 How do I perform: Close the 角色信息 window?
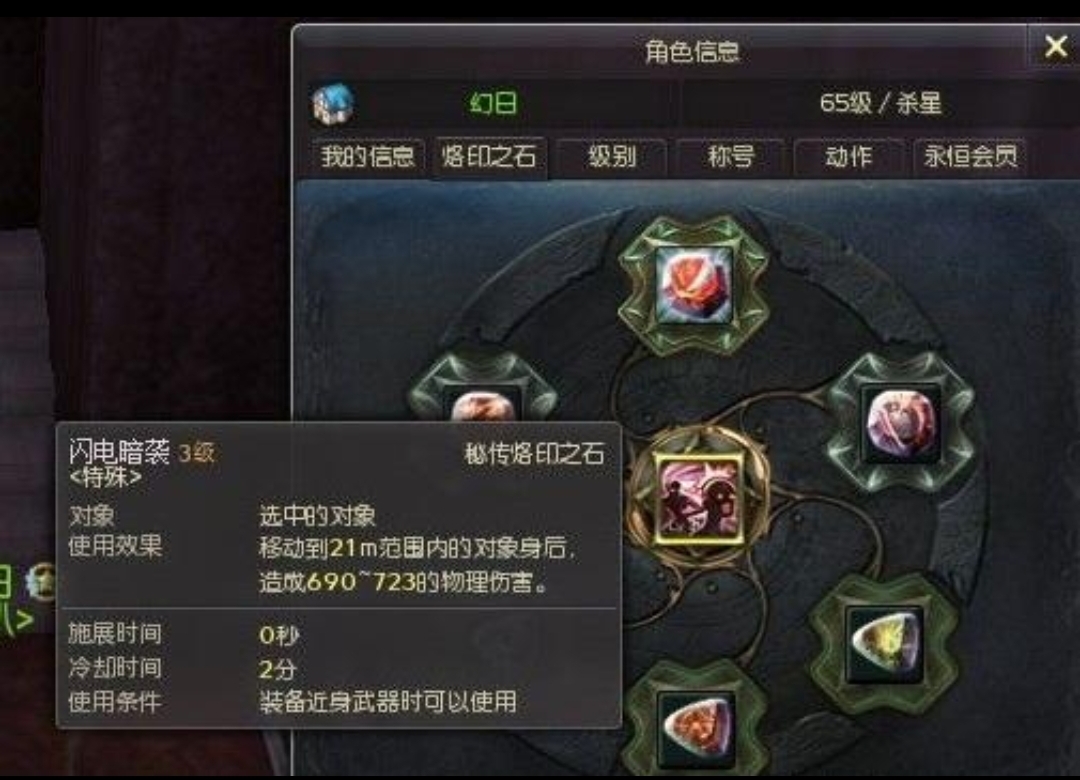click(x=1055, y=47)
